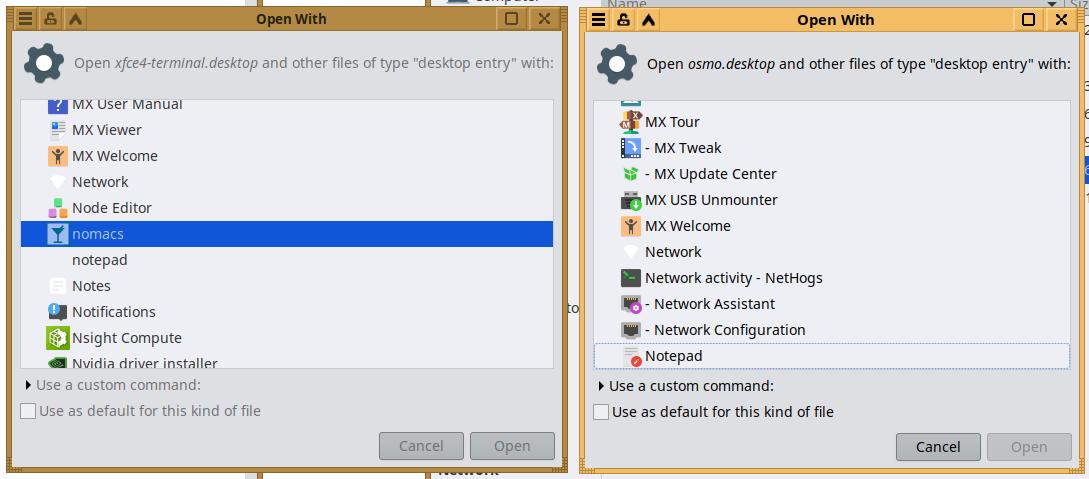Click the Node Editor icon in left list

[x=57, y=208]
